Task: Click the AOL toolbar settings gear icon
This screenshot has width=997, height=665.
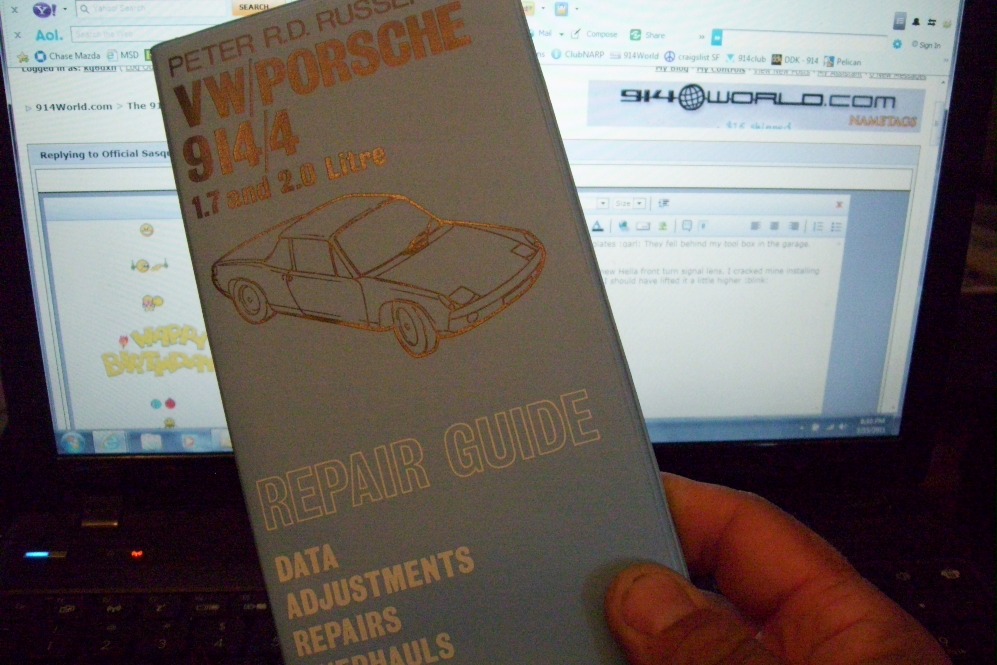Action: point(897,44)
